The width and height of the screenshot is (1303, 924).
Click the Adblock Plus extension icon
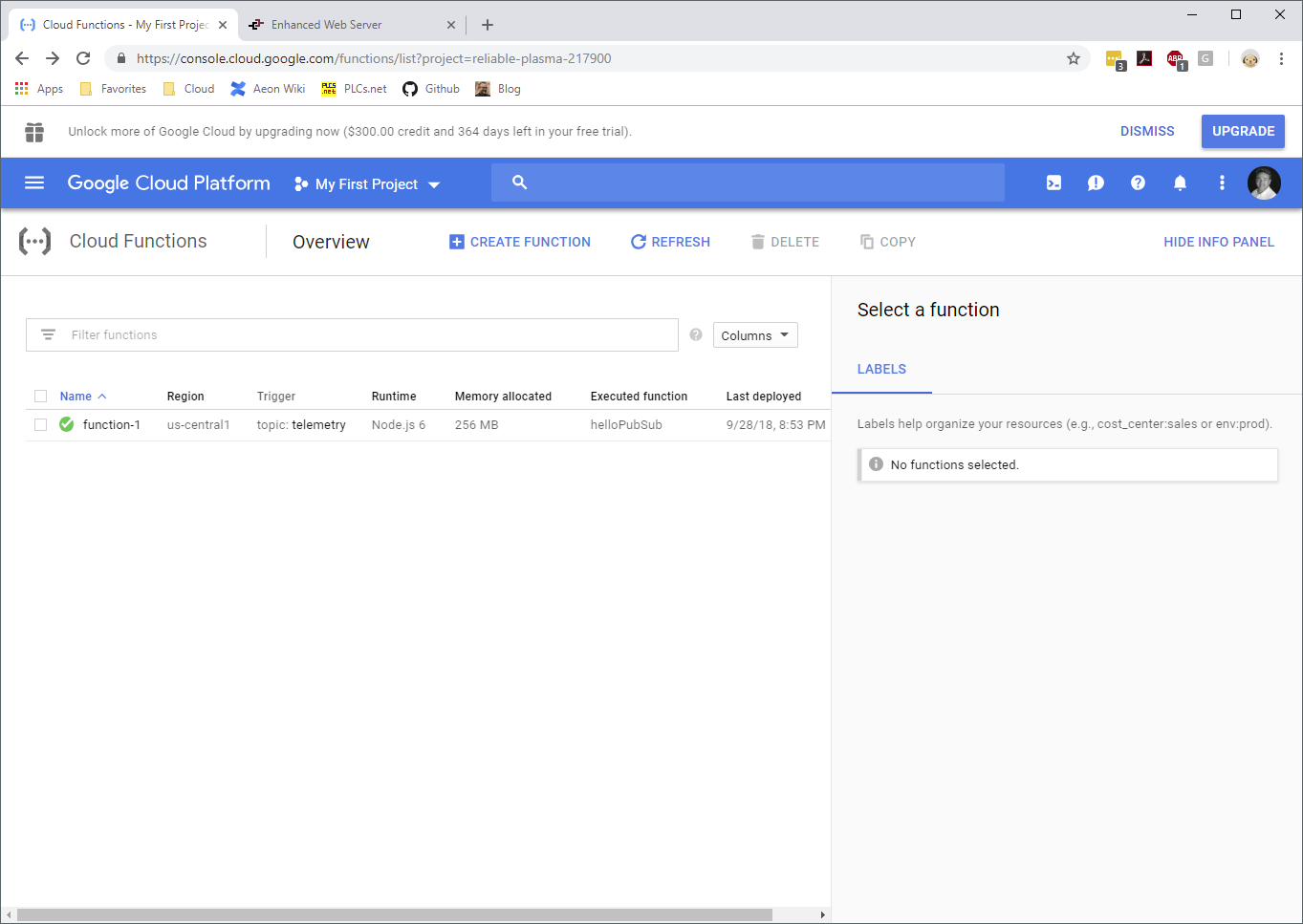point(1176,60)
